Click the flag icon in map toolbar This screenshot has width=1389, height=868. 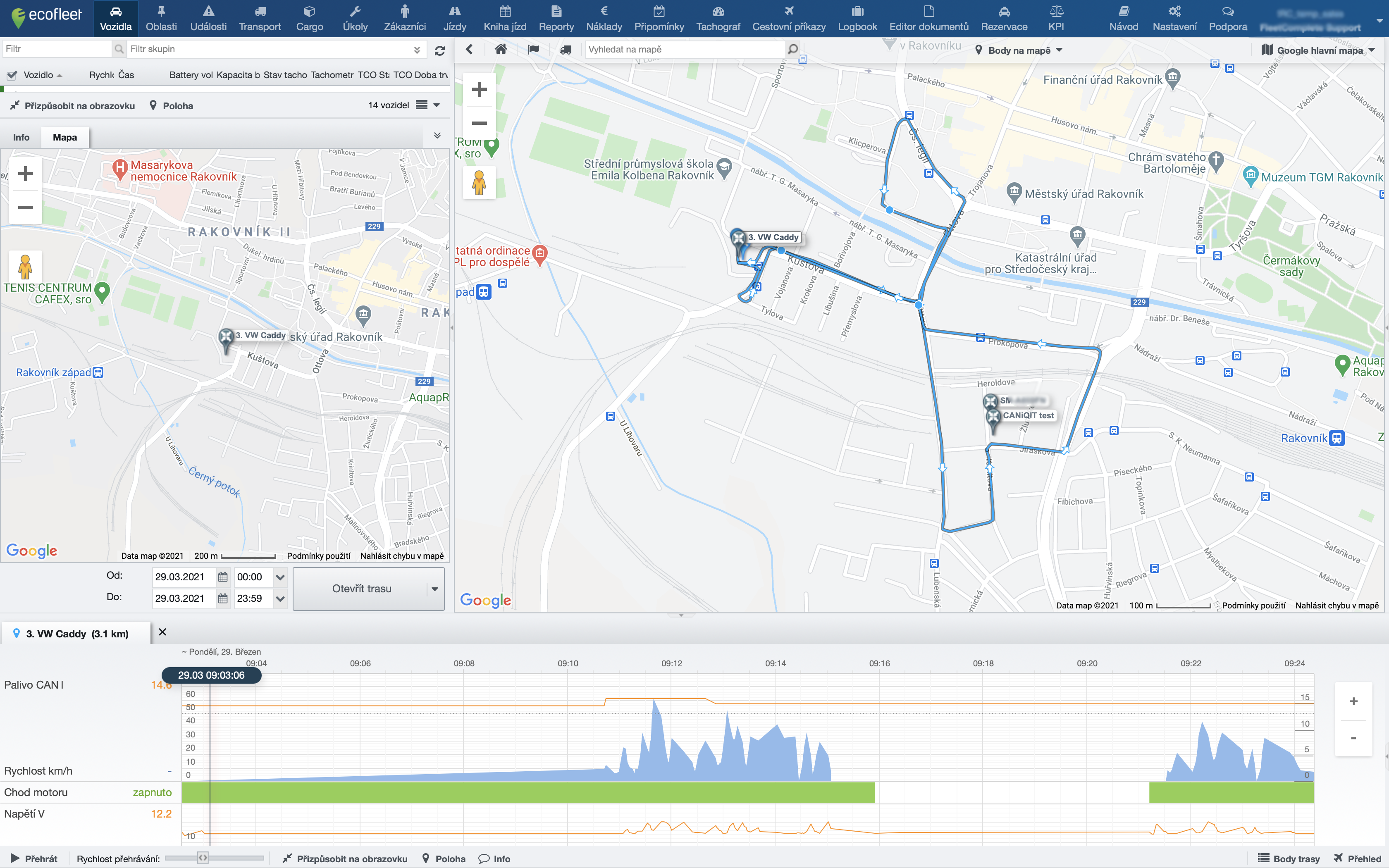[534, 49]
